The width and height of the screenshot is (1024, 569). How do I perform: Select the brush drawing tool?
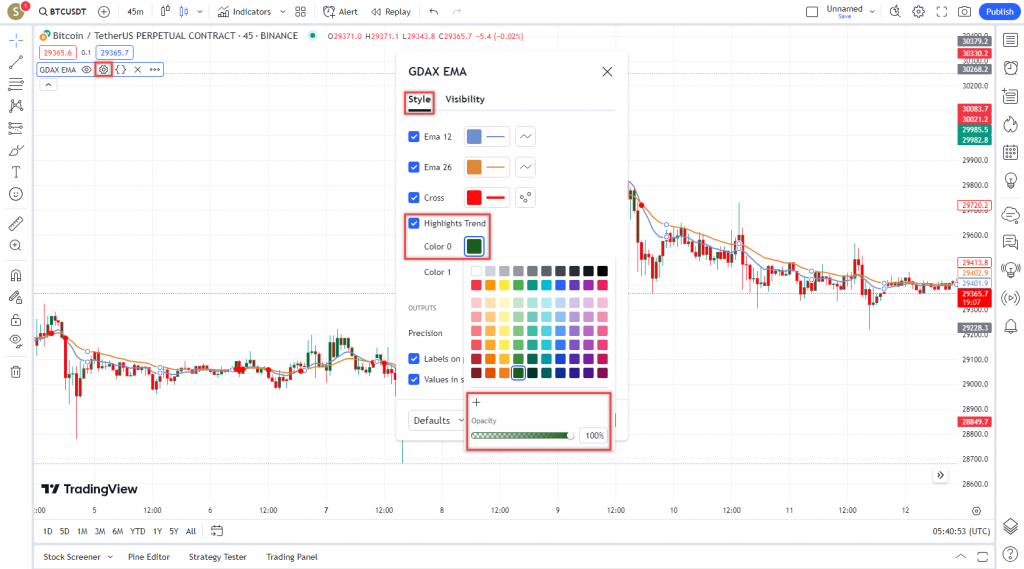[x=16, y=150]
